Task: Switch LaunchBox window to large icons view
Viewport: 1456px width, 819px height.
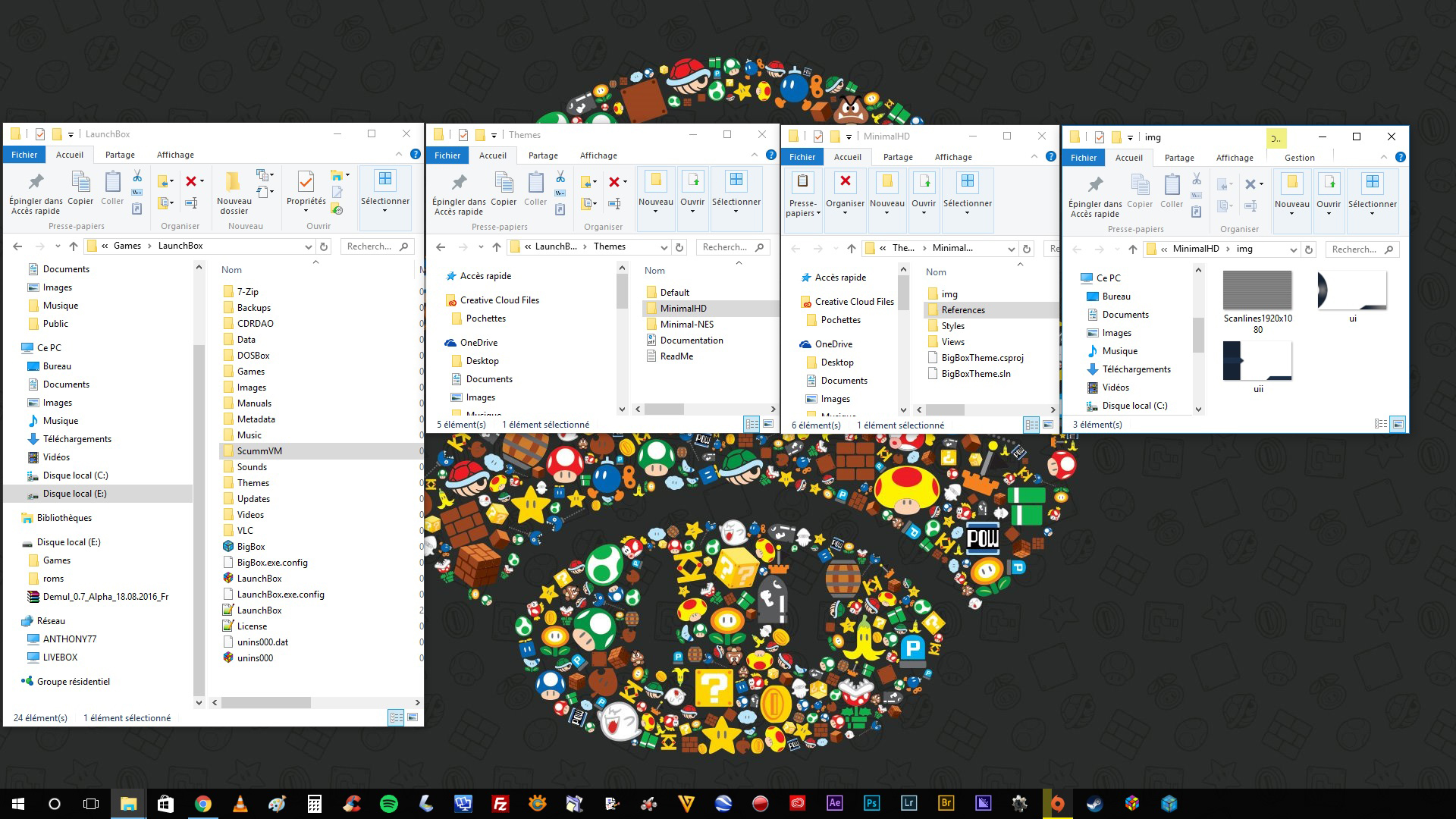Action: click(413, 717)
